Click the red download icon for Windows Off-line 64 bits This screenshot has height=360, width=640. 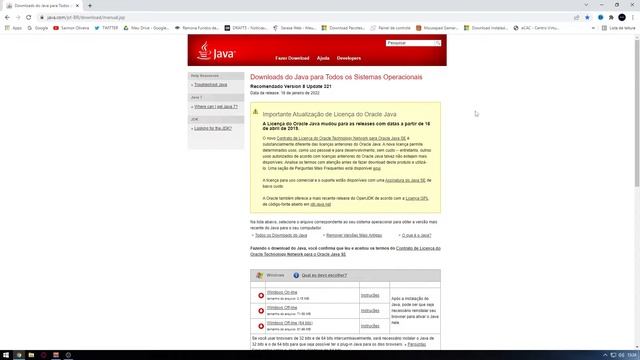pyautogui.click(x=261, y=326)
